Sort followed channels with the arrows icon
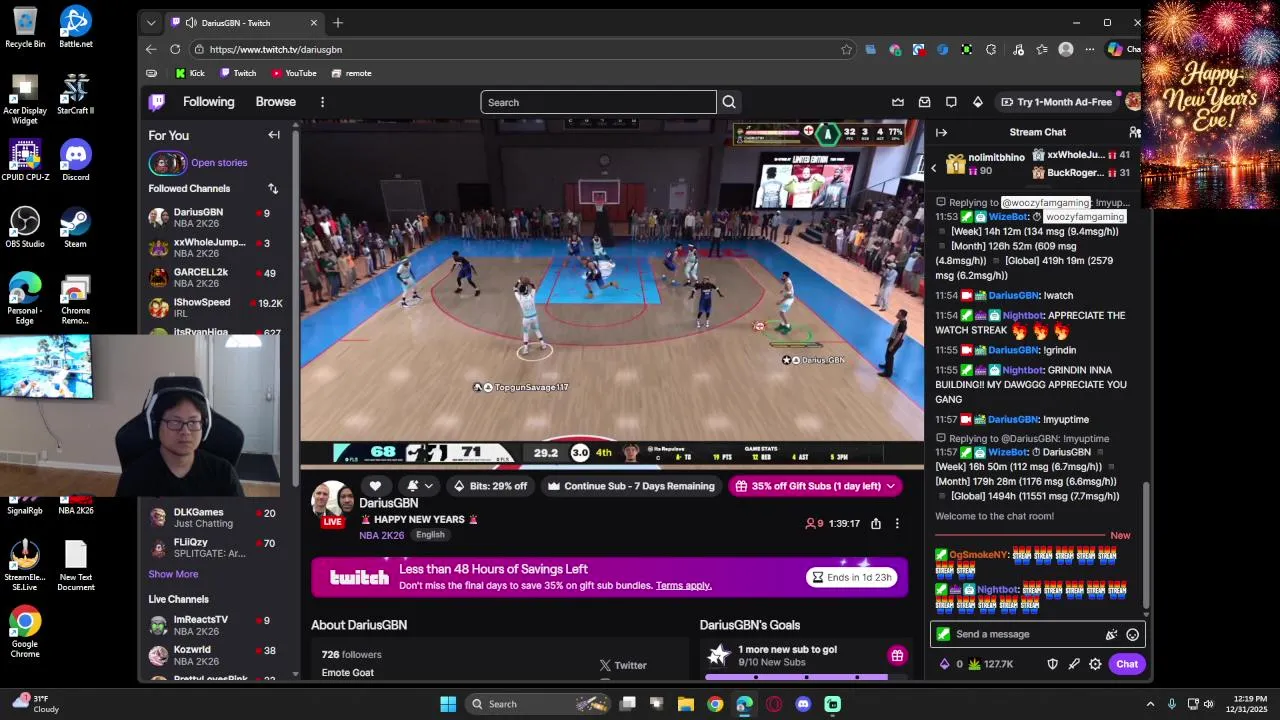 click(x=273, y=188)
